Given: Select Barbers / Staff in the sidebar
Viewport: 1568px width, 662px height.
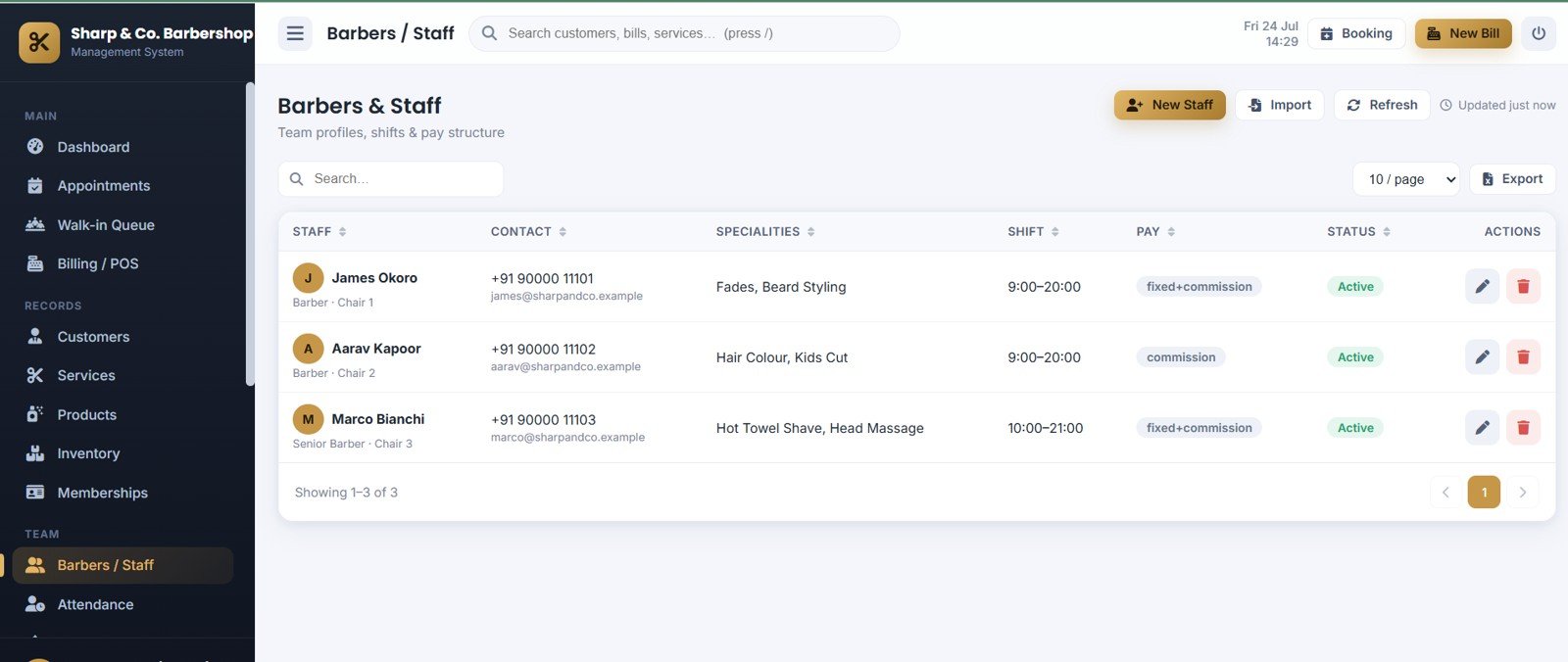Looking at the screenshot, I should [x=122, y=565].
